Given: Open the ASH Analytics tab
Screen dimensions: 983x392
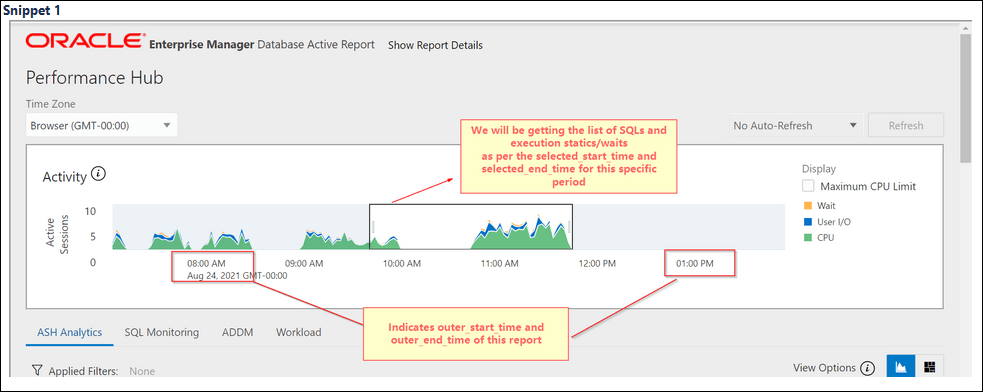Looking at the screenshot, I should click(70, 332).
